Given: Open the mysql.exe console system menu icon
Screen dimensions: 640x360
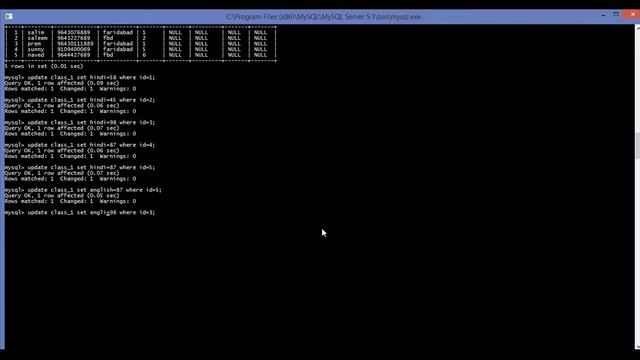Looking at the screenshot, I should [x=9, y=16].
